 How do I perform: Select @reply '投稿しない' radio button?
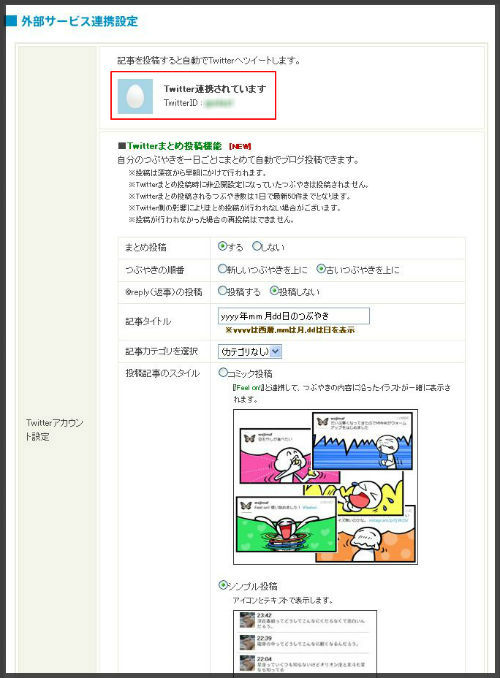coord(274,291)
